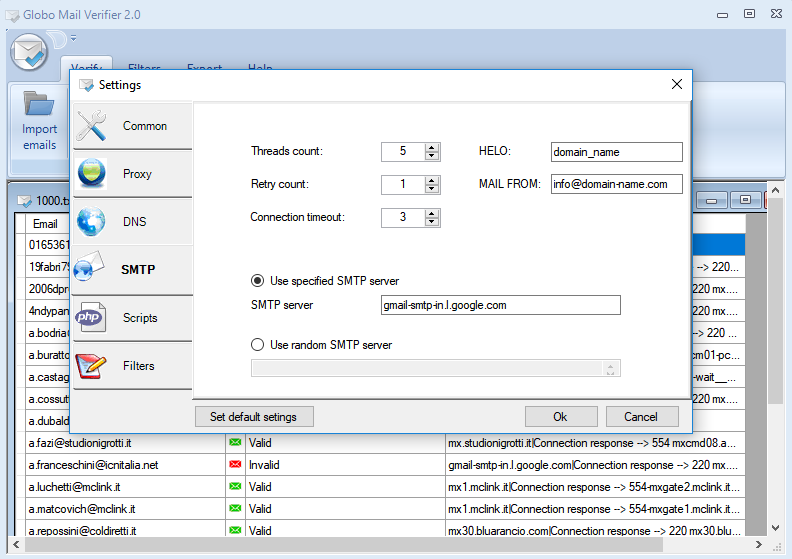Increase Threads count with up arrow

tap(431, 147)
